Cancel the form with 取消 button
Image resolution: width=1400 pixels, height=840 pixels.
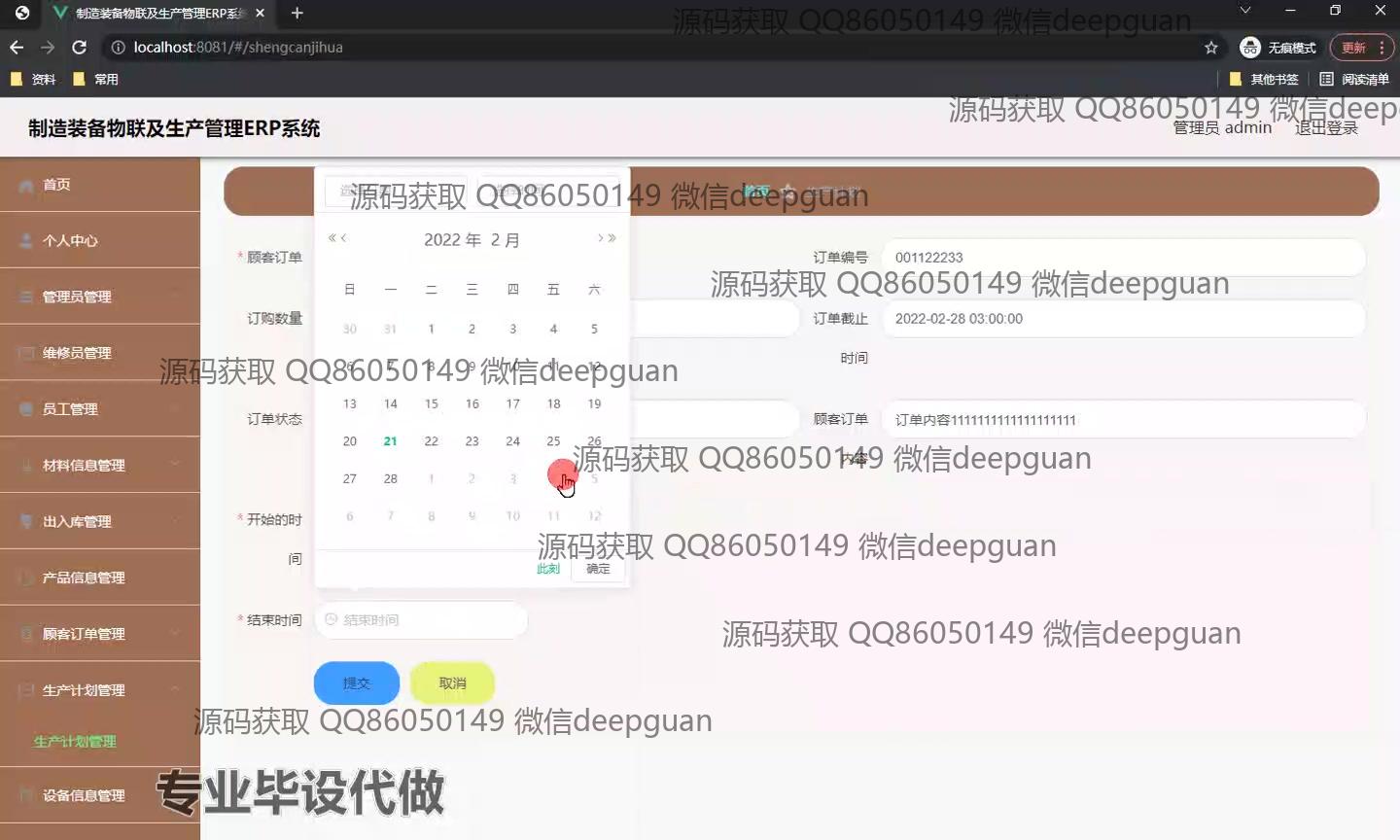[x=452, y=683]
